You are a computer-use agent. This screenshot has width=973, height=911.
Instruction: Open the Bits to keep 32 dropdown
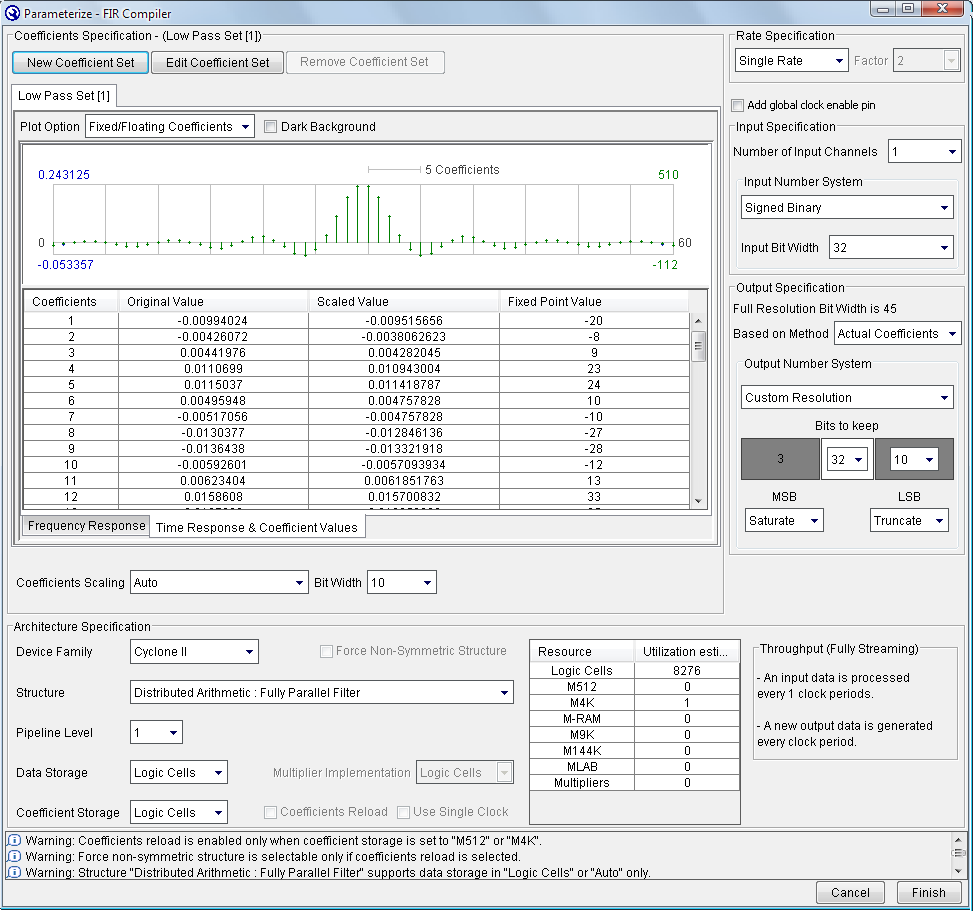click(847, 460)
